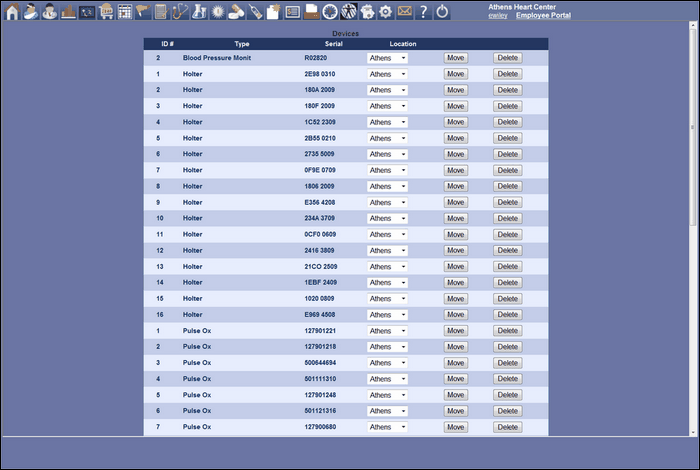Open the settings gear icon
Viewport: 700px width, 470px height.
pos(385,12)
